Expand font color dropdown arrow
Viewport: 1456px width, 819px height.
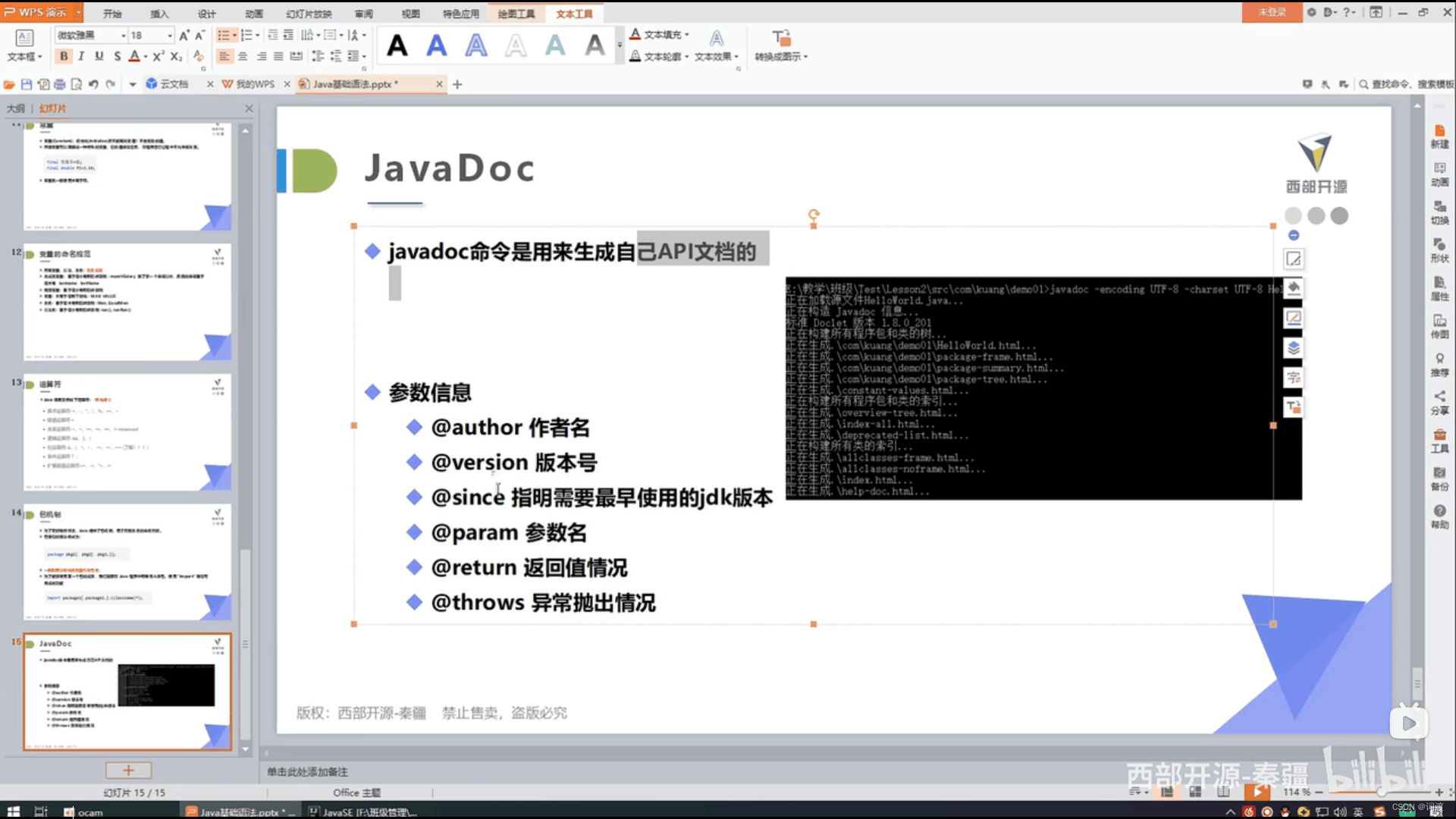146,56
